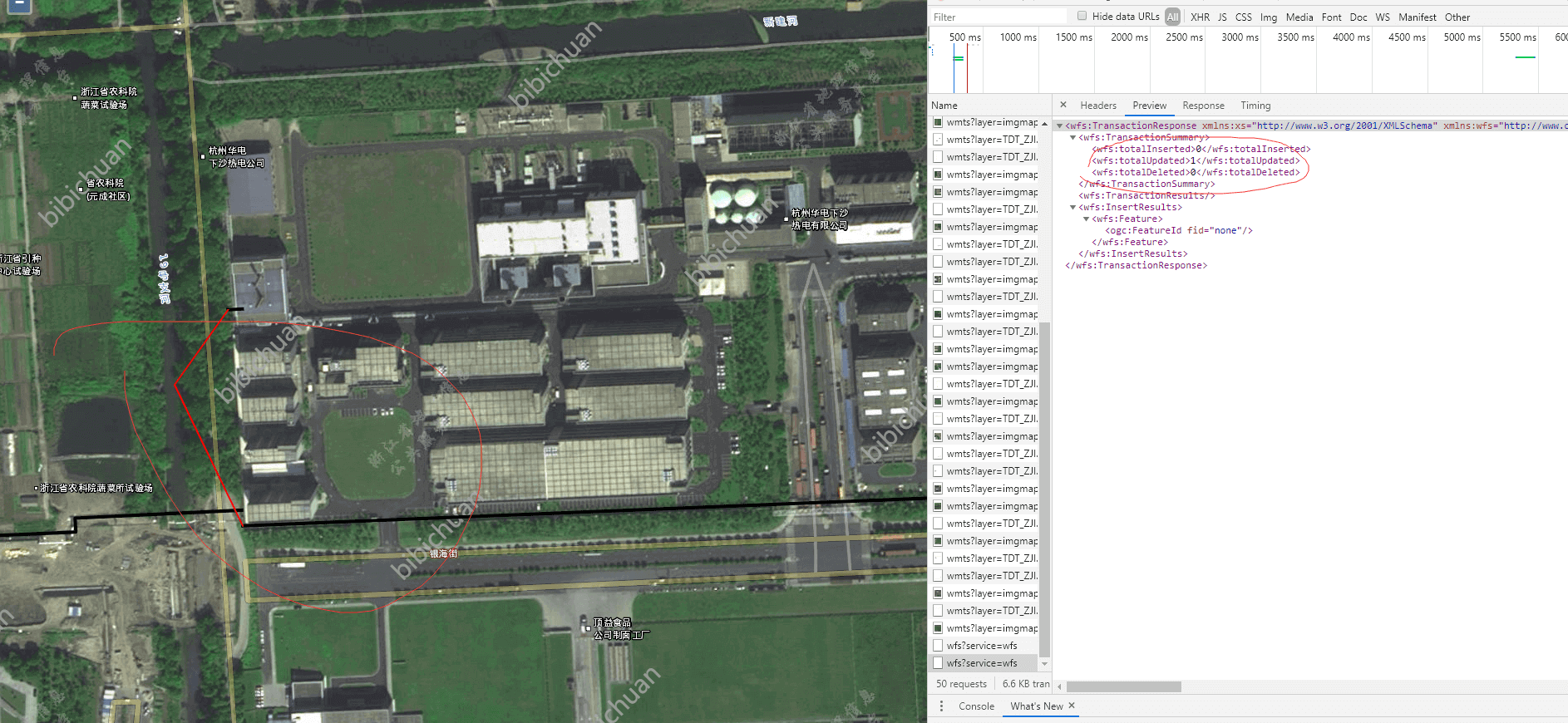The width and height of the screenshot is (1568, 723).
Task: Collapse the wfs:TransactionResponse root node
Action: click(1059, 126)
